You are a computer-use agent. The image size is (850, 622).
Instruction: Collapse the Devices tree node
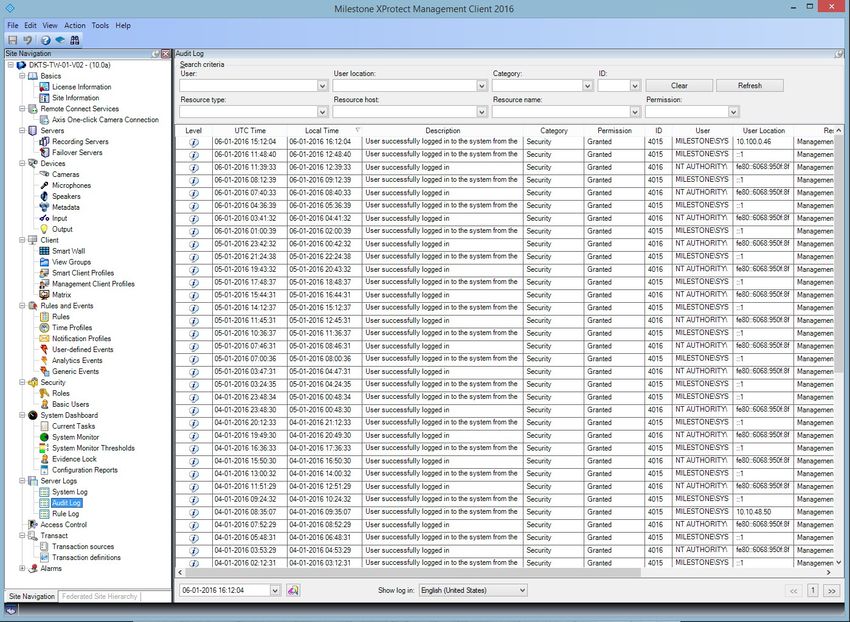[22, 163]
